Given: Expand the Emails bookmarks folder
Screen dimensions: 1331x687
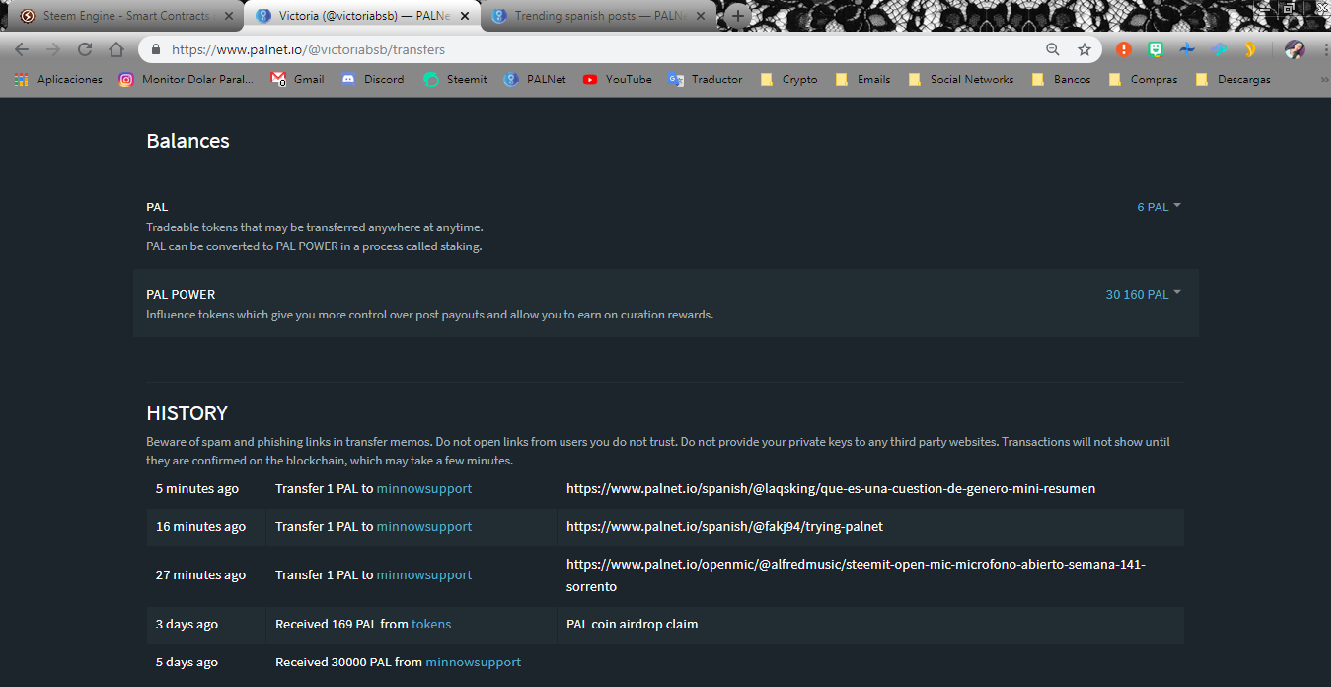Looking at the screenshot, I should coord(862,79).
